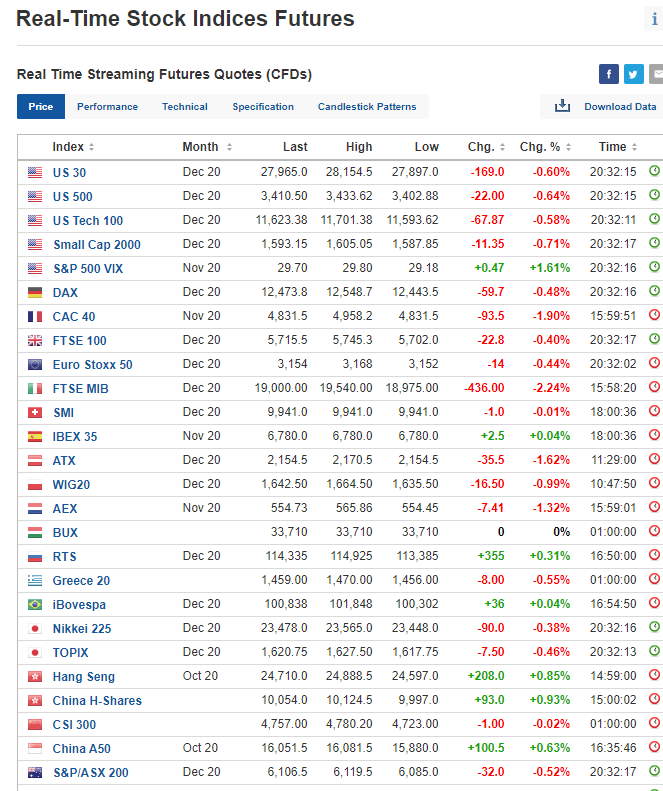This screenshot has height=791, width=663.
Task: Click the email share icon
Action: (656, 74)
